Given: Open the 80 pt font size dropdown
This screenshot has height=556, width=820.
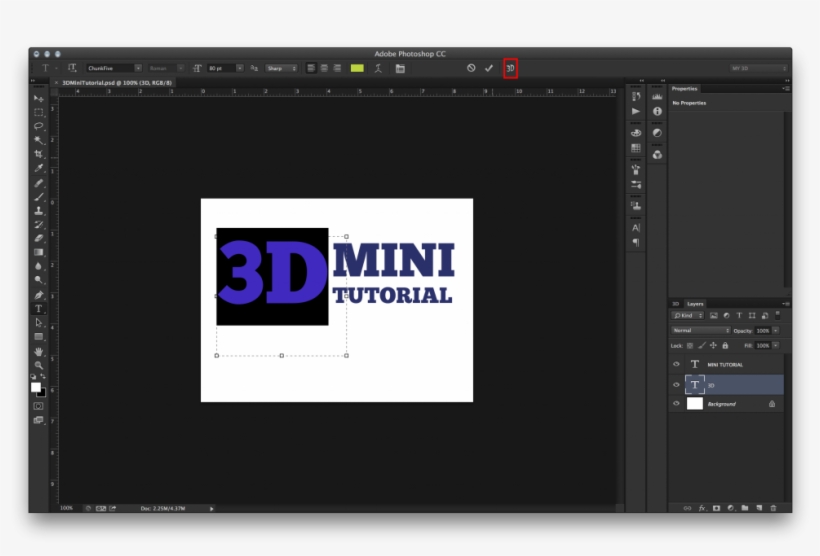Looking at the screenshot, I should click(x=240, y=68).
